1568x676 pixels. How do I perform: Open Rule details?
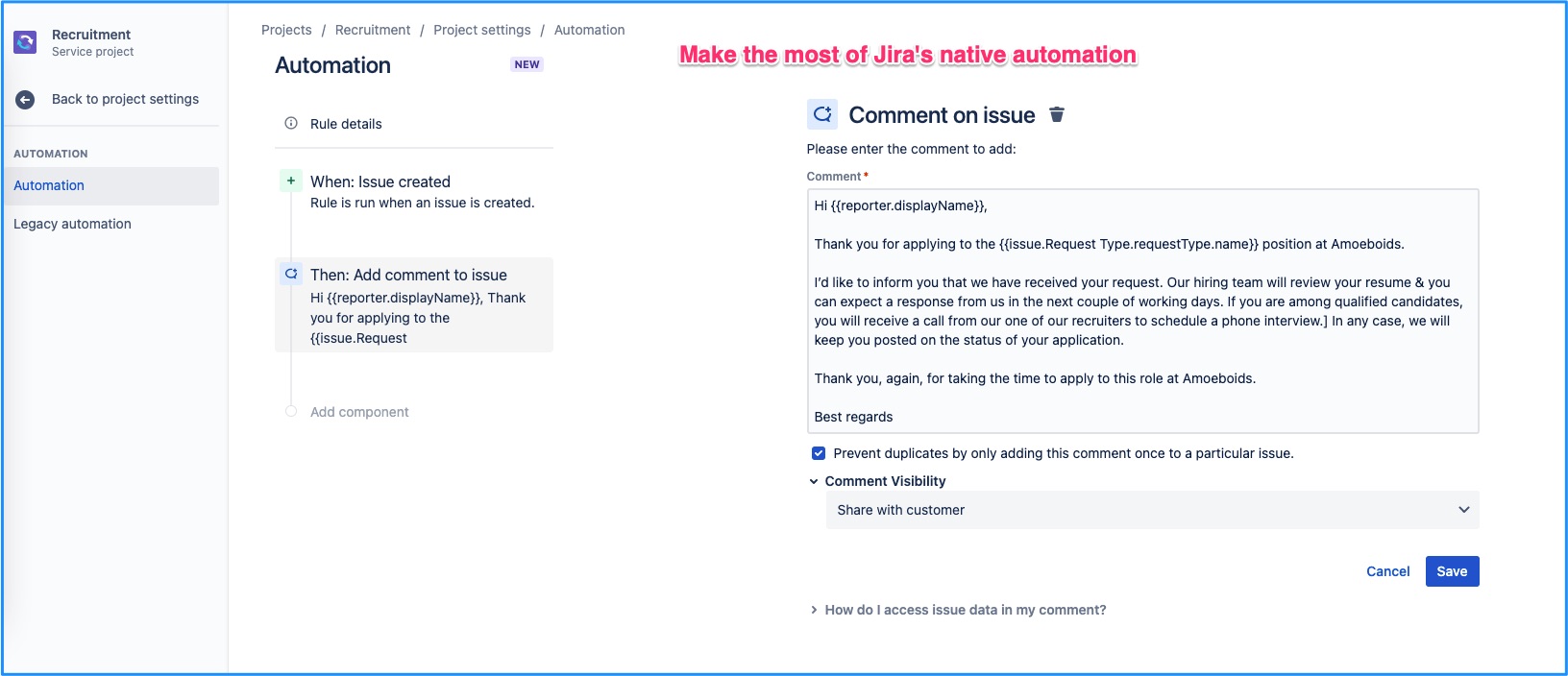[346, 124]
